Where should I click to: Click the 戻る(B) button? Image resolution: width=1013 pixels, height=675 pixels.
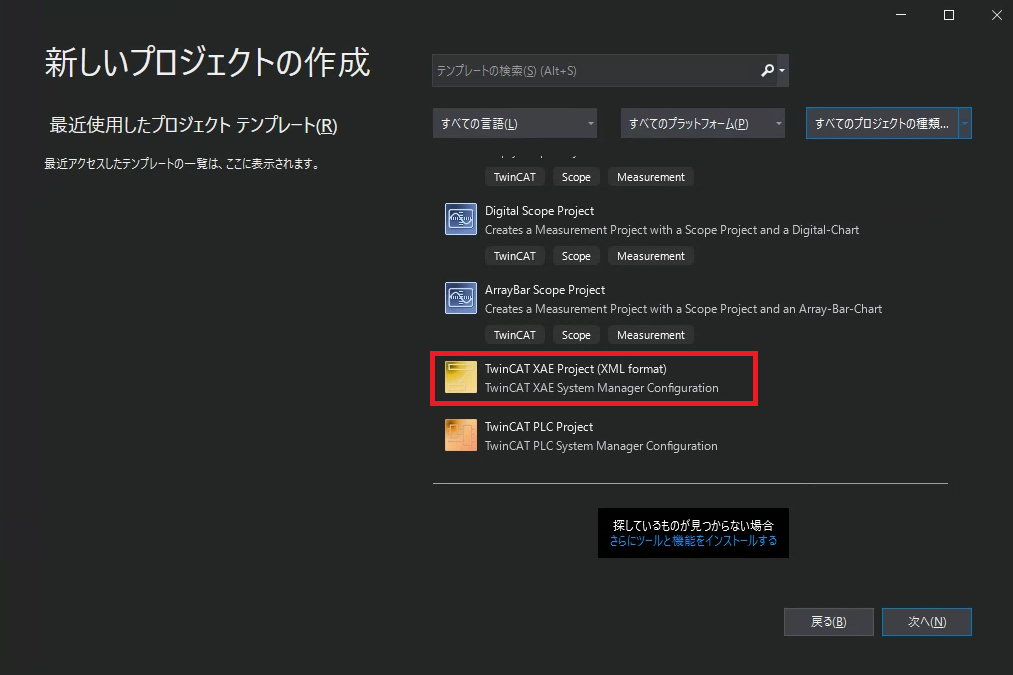(829, 622)
